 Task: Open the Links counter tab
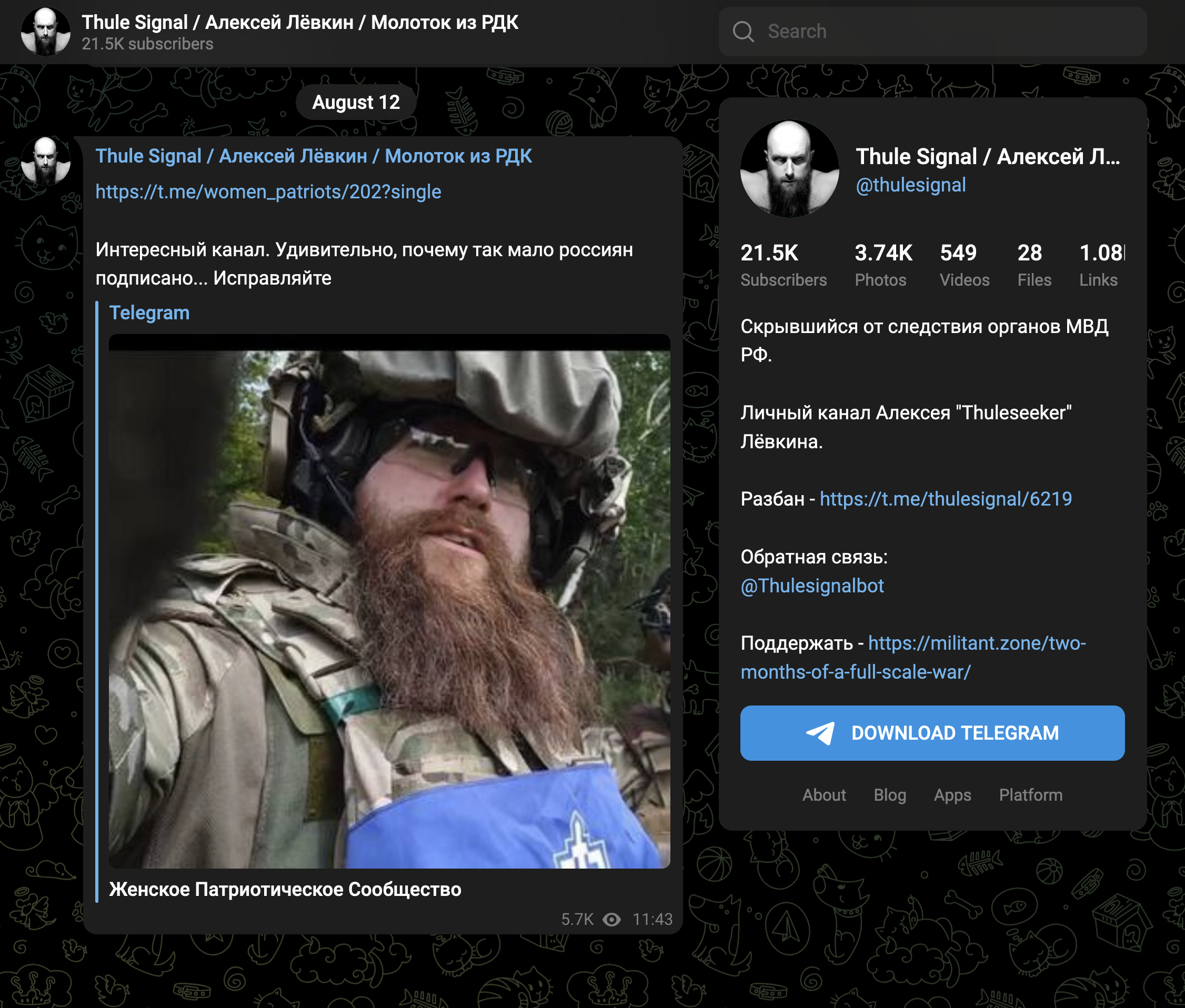[x=1101, y=265]
